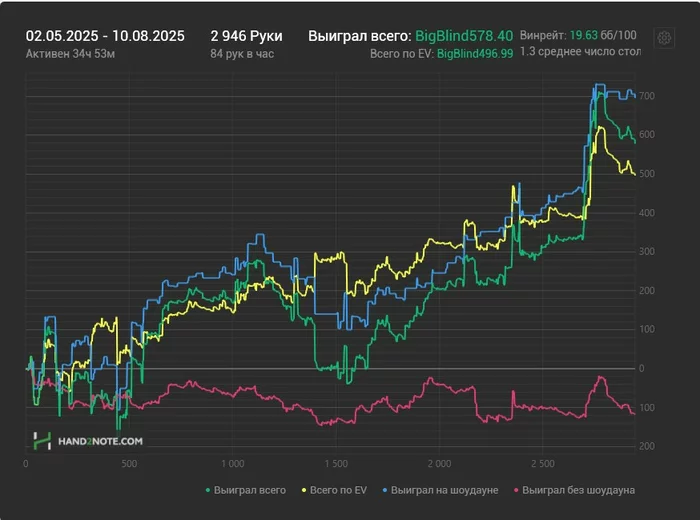The width and height of the screenshot is (700, 520).
Task: Click the winrate value '19.63'
Action: [x=583, y=35]
